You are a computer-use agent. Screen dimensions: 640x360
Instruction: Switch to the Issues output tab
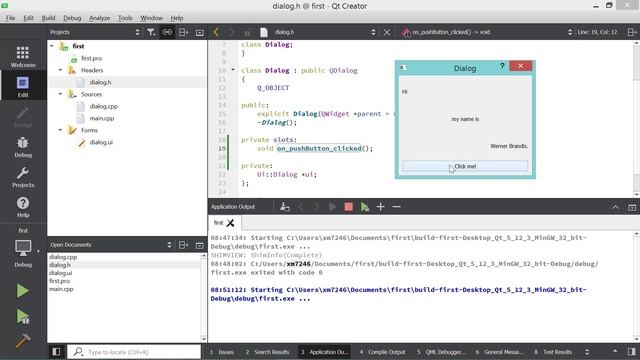(222, 352)
